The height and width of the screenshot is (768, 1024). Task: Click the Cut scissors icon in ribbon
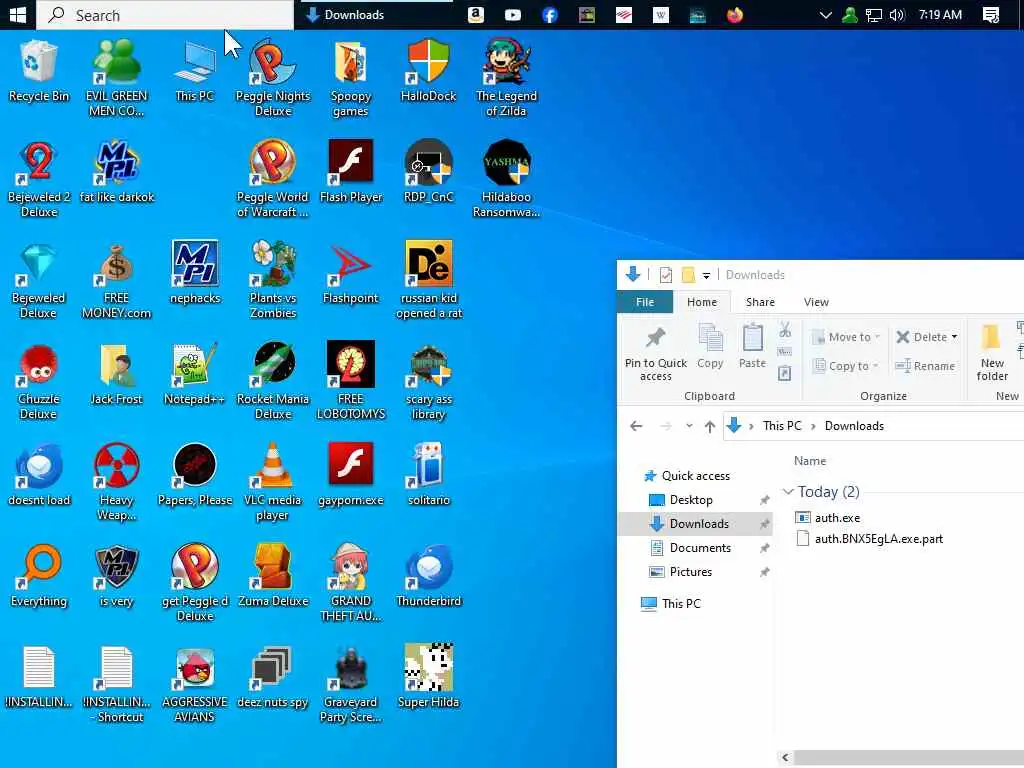pos(785,330)
